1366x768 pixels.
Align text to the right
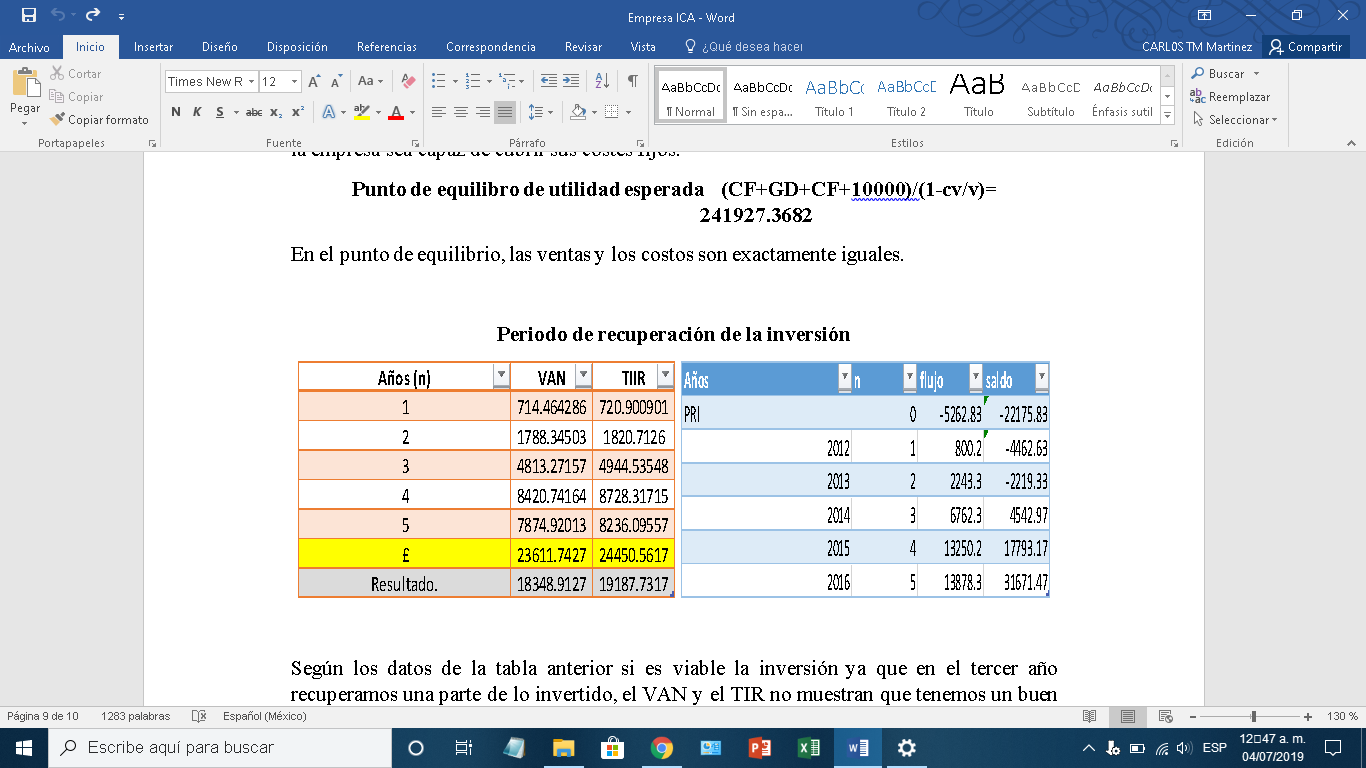483,112
